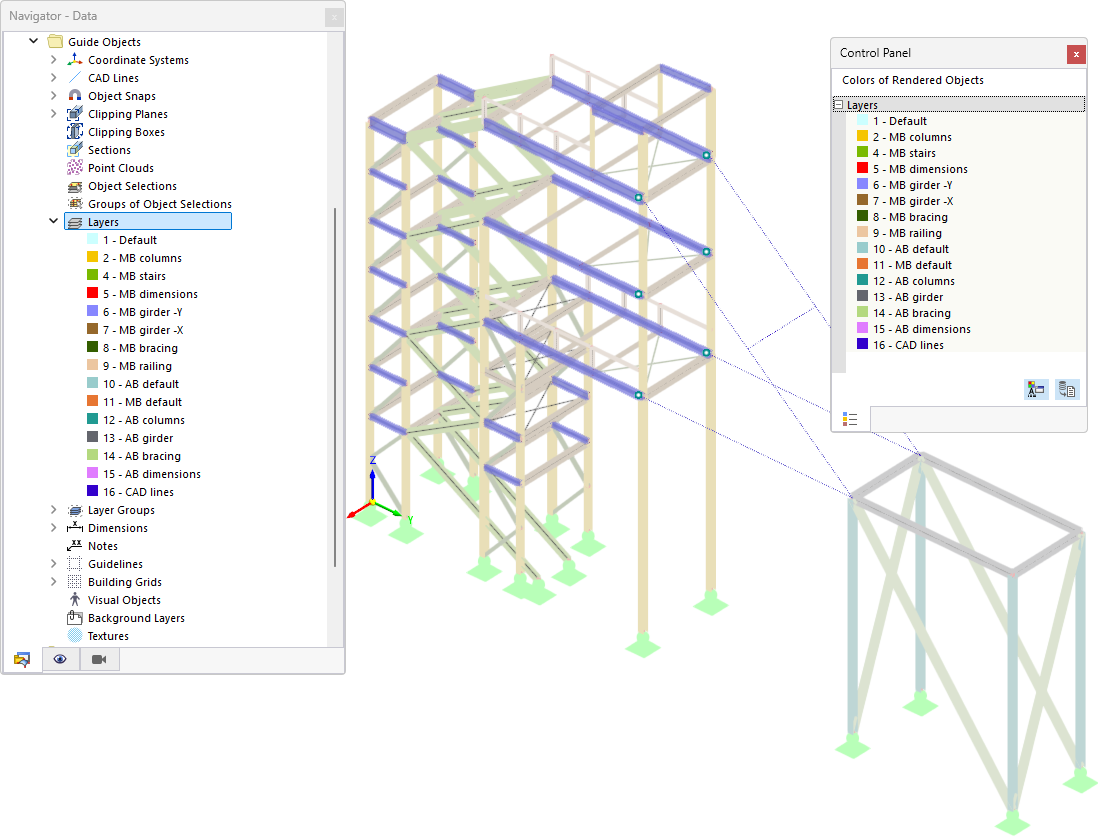Click the Guidelines icon

(x=75, y=564)
